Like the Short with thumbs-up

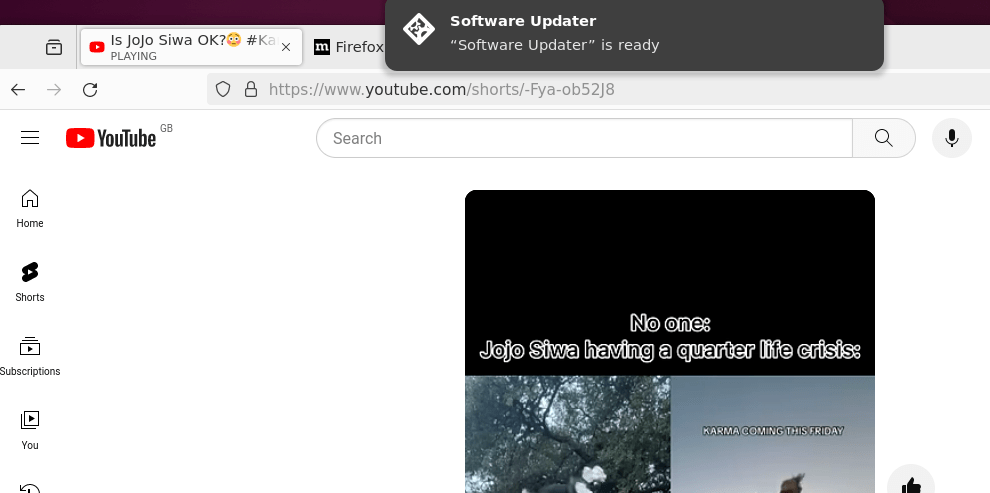click(911, 483)
